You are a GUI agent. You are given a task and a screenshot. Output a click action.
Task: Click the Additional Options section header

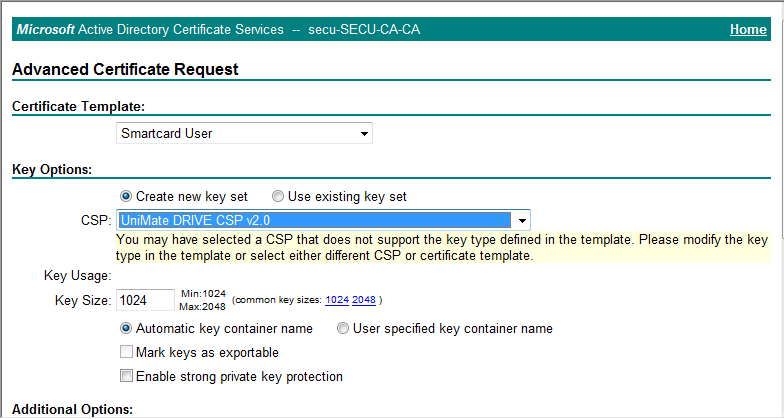(x=72, y=410)
